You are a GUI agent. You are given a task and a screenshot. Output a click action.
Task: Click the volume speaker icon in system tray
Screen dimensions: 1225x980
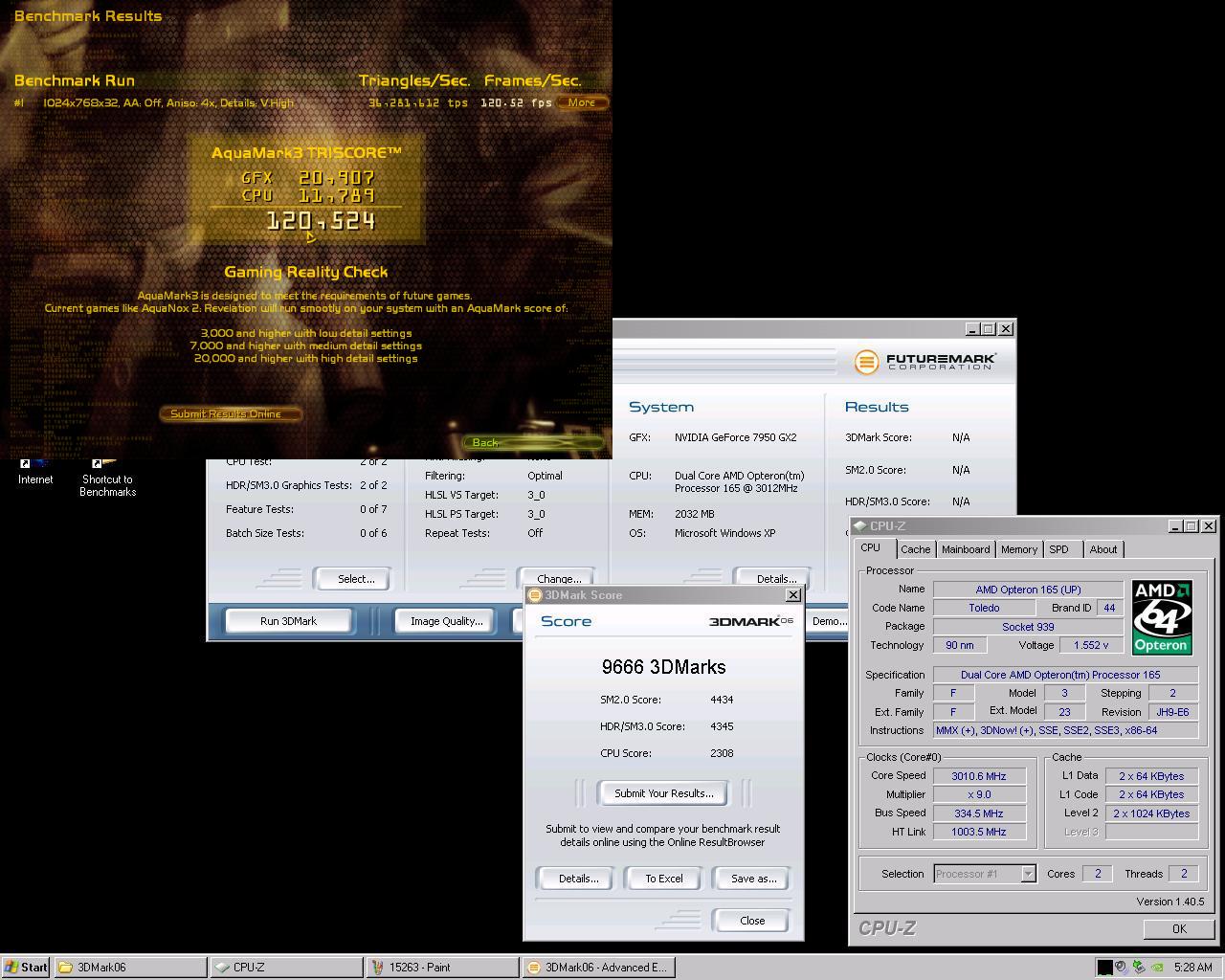point(1121,967)
